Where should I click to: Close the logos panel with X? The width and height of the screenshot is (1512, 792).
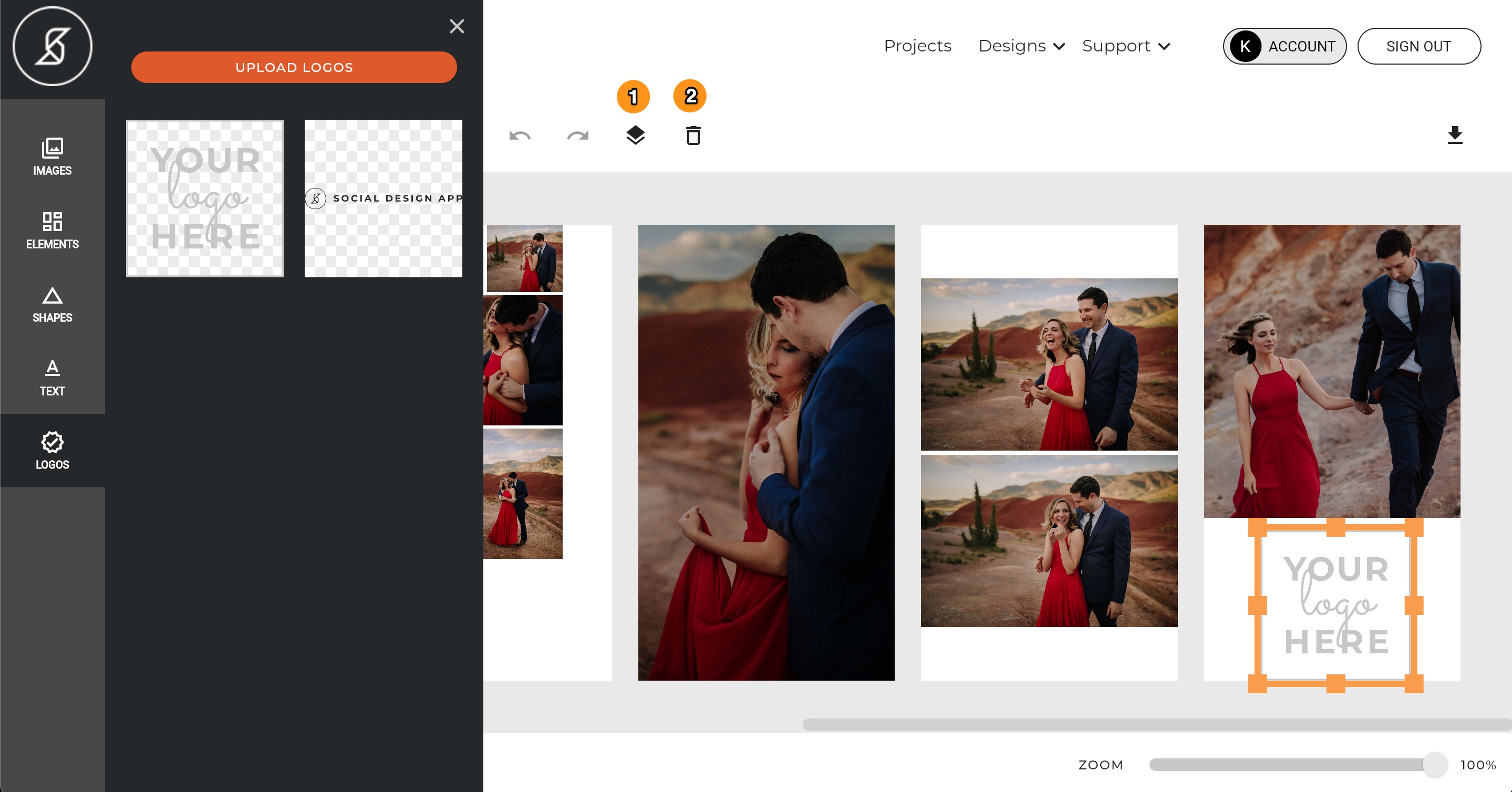click(x=457, y=26)
